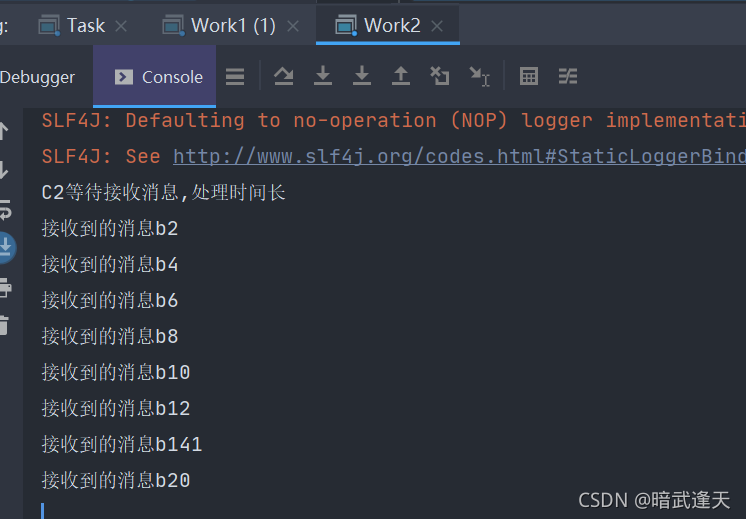The height and width of the screenshot is (519, 746).
Task: Click the output line '接收到的消息b20'
Action: (116, 480)
